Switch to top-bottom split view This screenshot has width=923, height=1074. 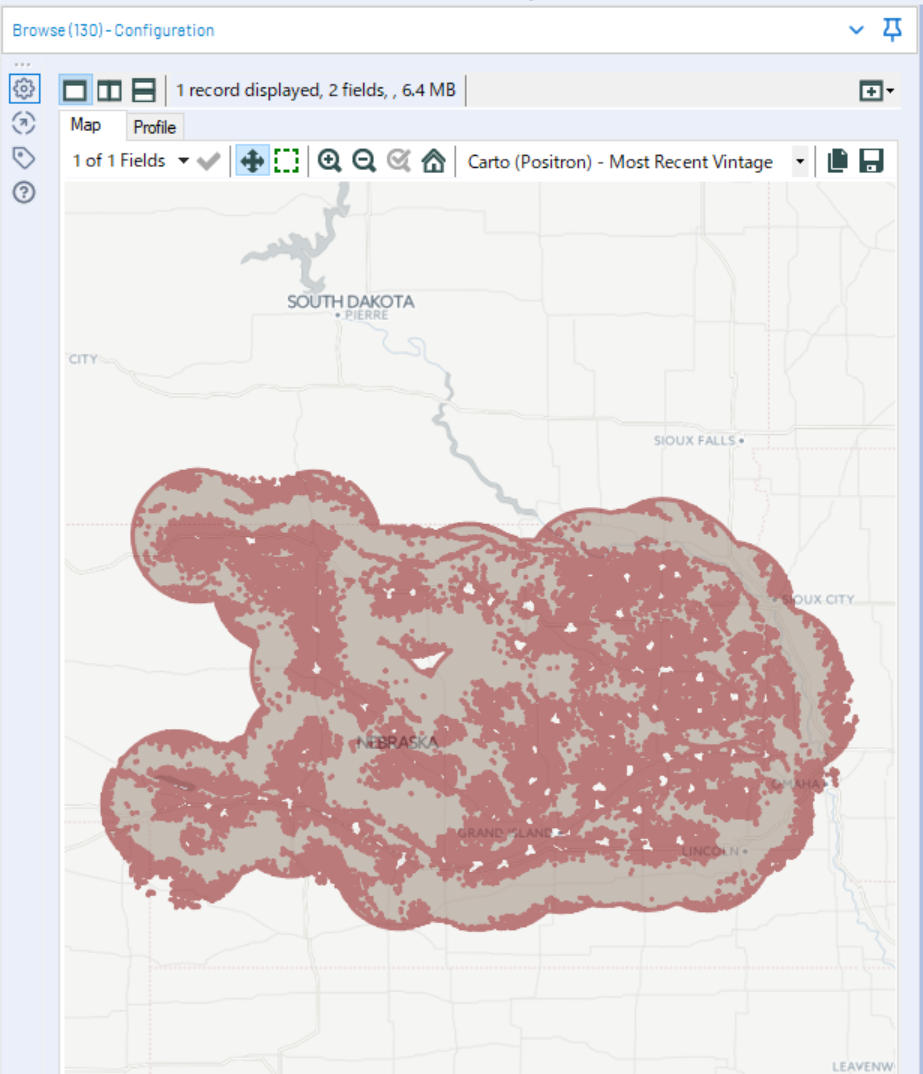[144, 91]
